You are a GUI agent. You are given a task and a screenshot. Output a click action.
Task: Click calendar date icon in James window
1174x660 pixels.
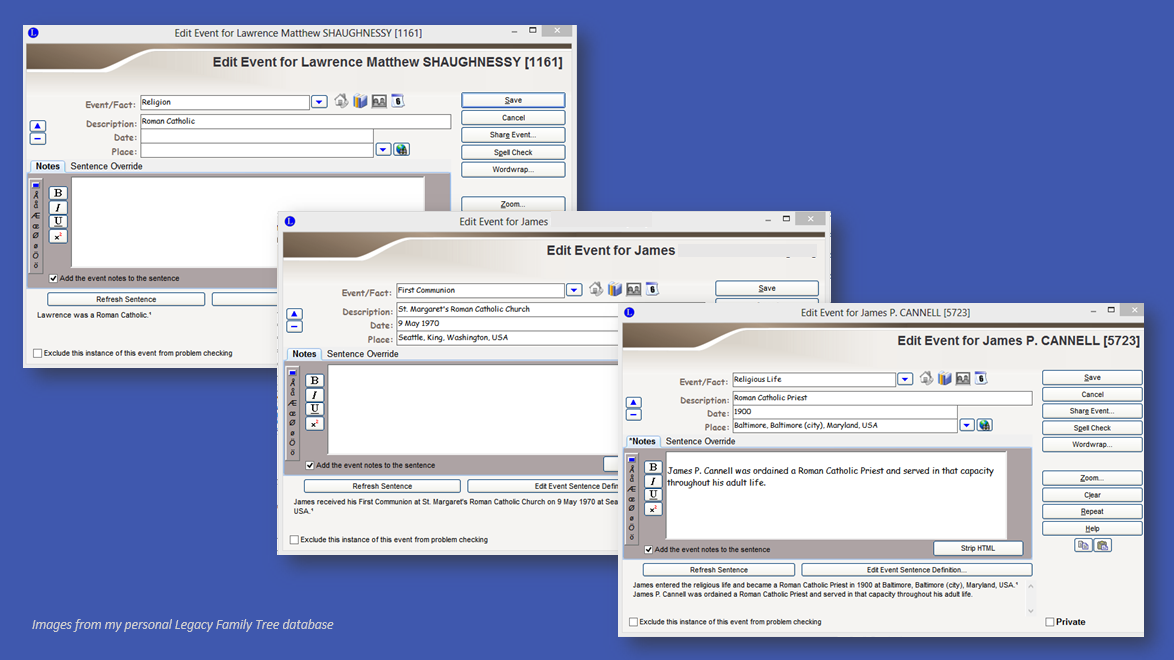(652, 288)
